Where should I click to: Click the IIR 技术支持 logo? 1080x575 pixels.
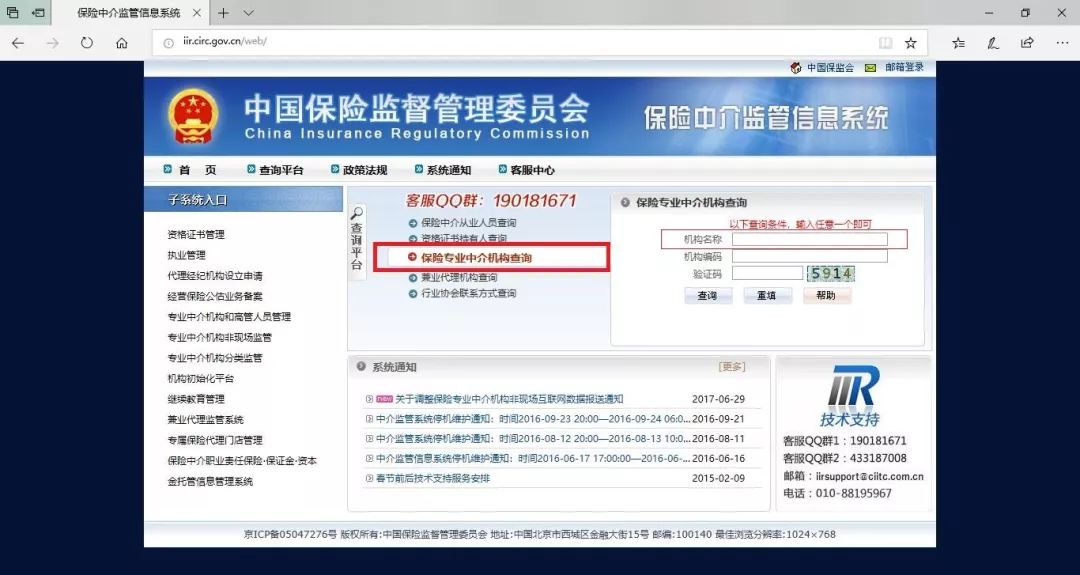(x=853, y=395)
